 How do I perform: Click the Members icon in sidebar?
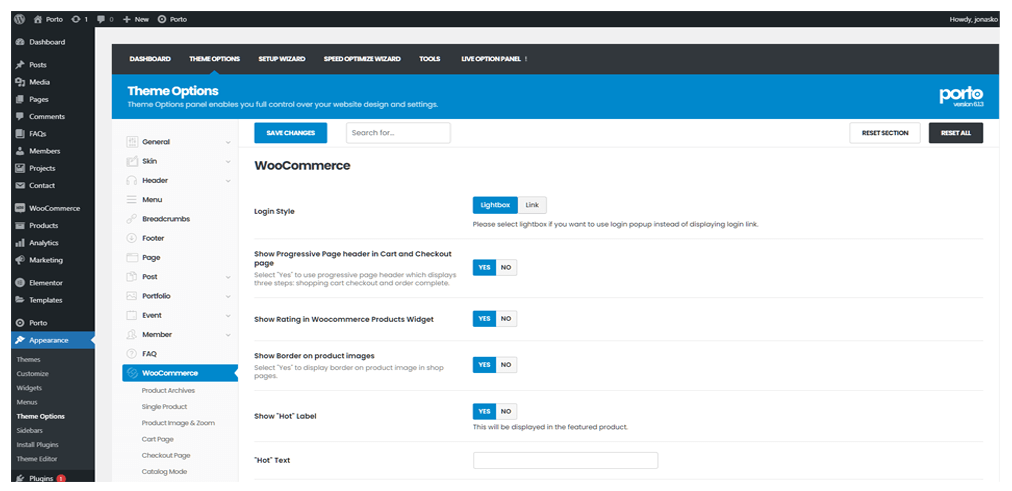20,151
